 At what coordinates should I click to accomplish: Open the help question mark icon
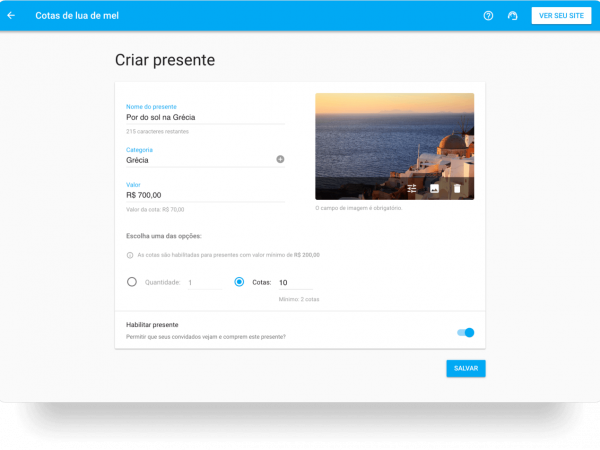click(x=488, y=16)
